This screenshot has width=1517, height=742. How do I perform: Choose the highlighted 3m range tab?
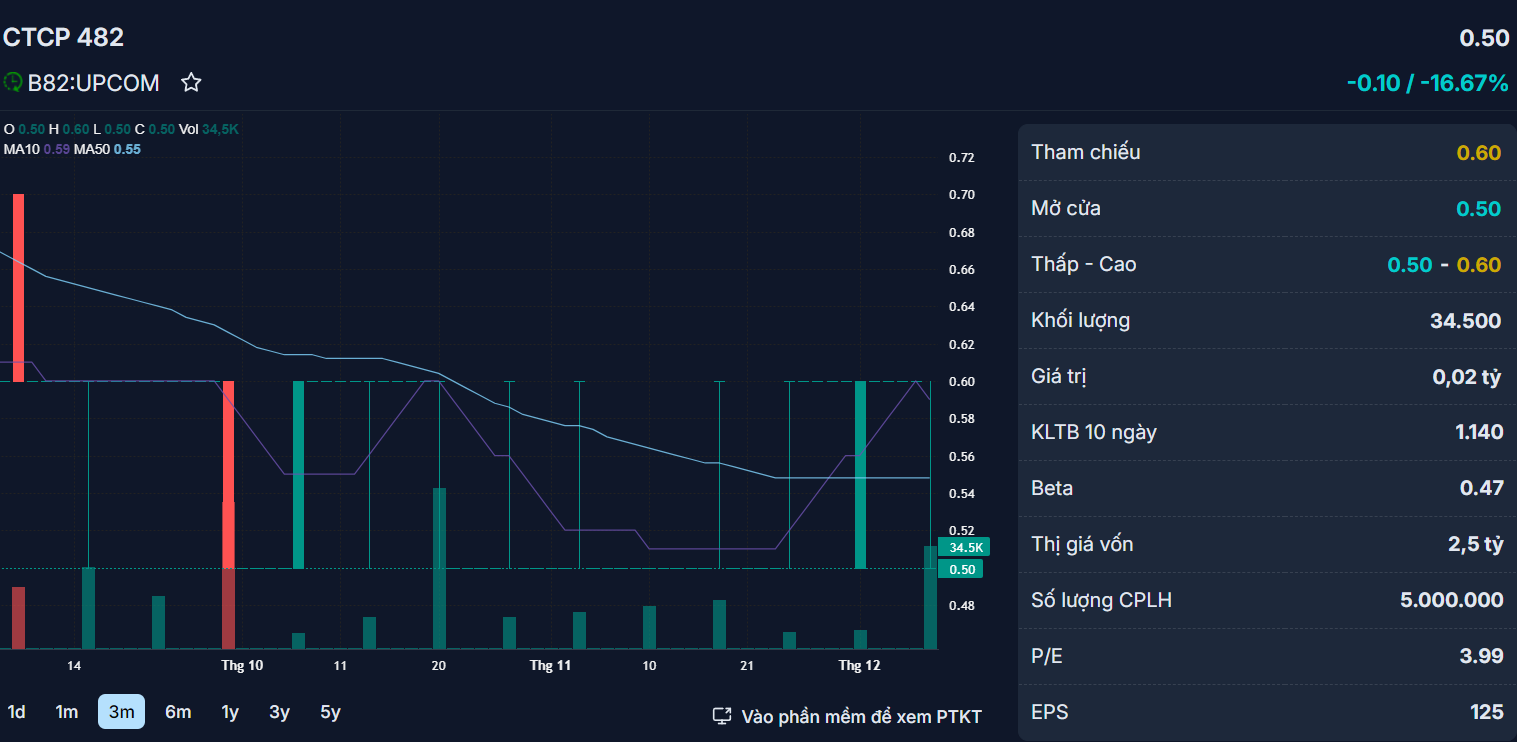121,712
